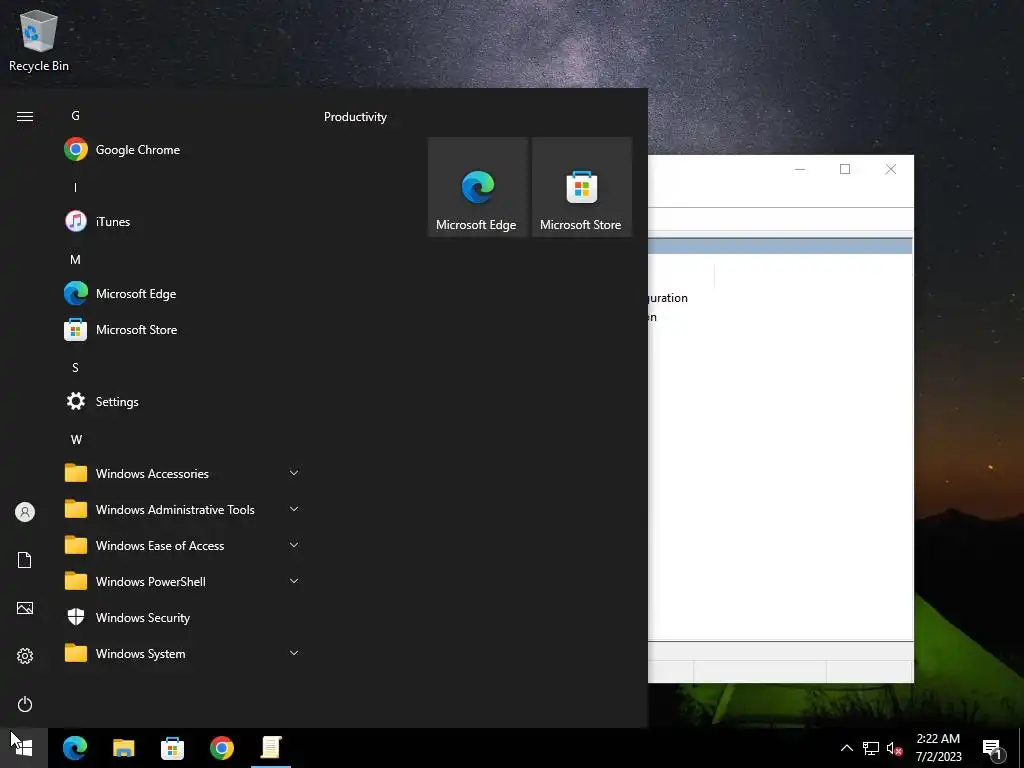Open the Windows PowerShell folder icon
The height and width of the screenshot is (768, 1024).
coord(76,581)
